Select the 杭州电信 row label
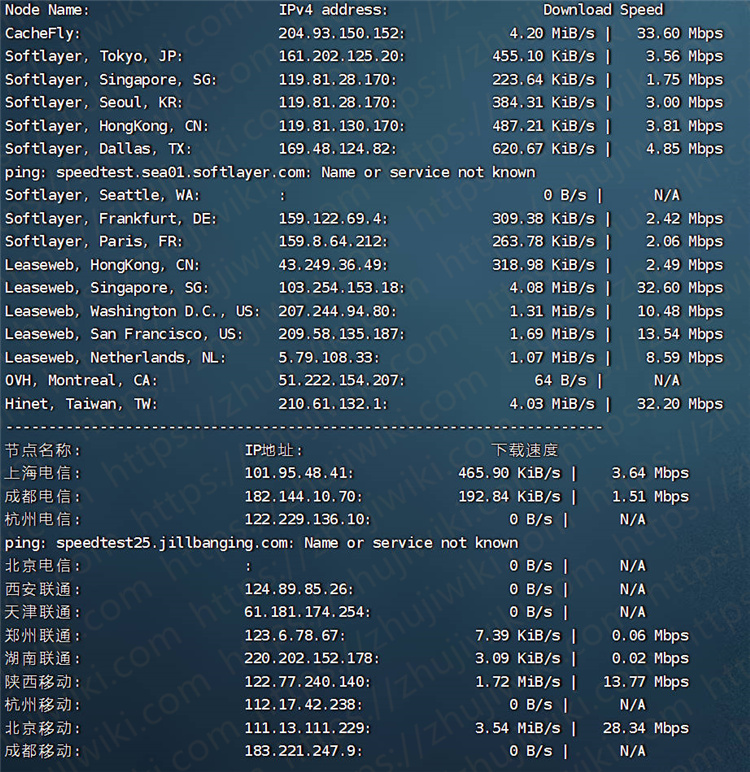750x772 pixels. tap(42, 519)
